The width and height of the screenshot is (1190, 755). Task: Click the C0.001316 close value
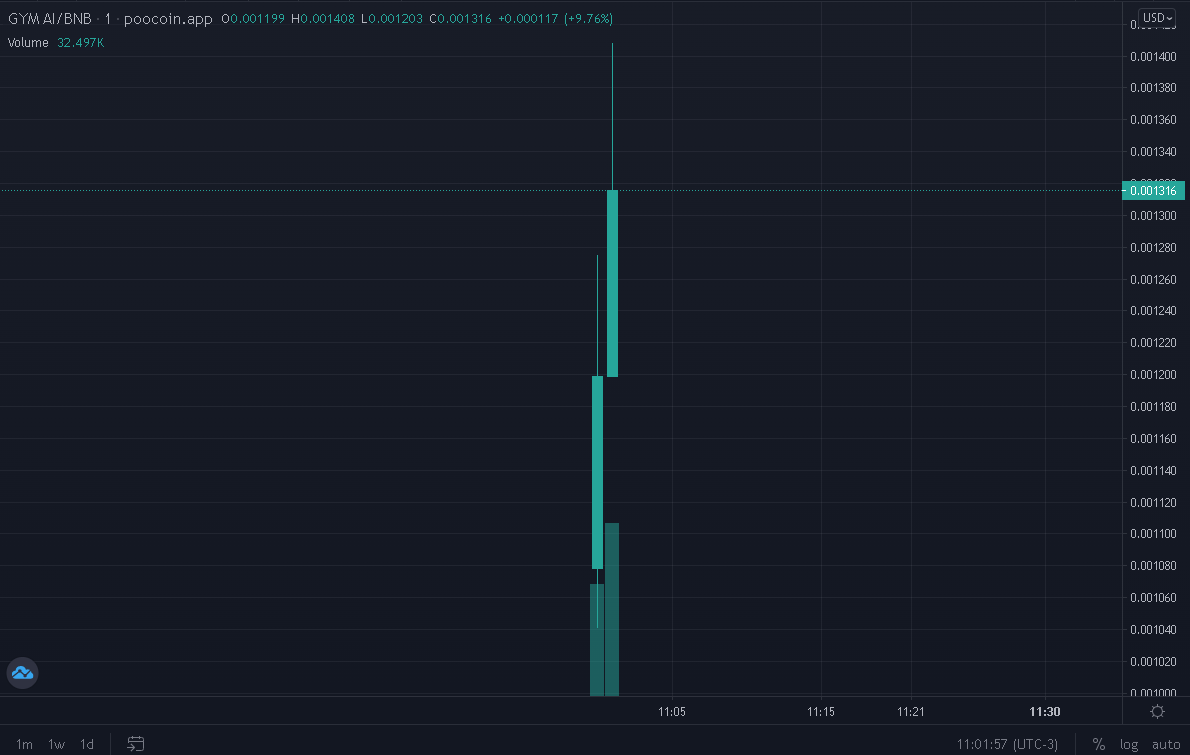(460, 18)
